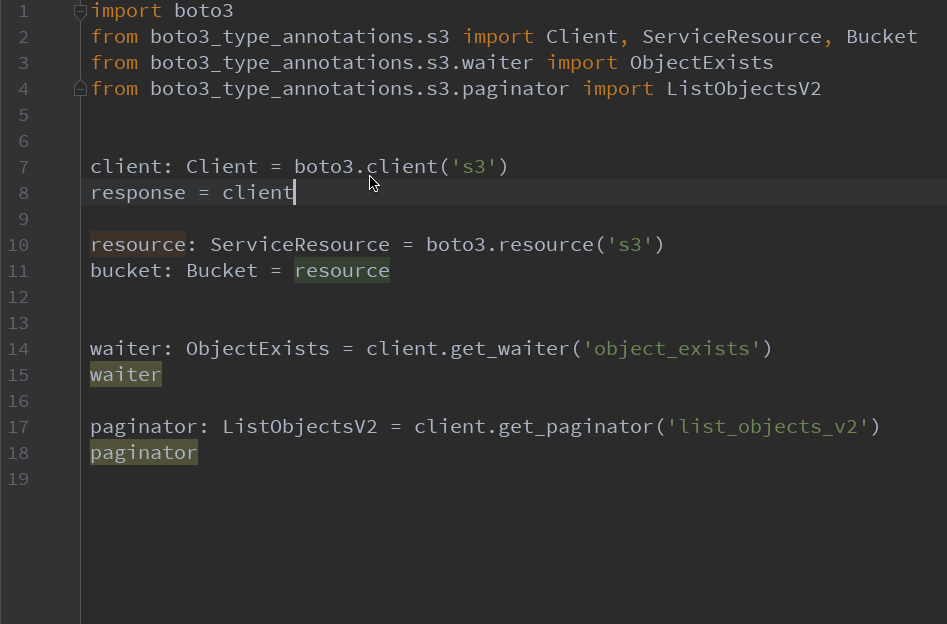947x624 pixels.
Task: Click line number 8 in the gutter
Action: coord(24,193)
